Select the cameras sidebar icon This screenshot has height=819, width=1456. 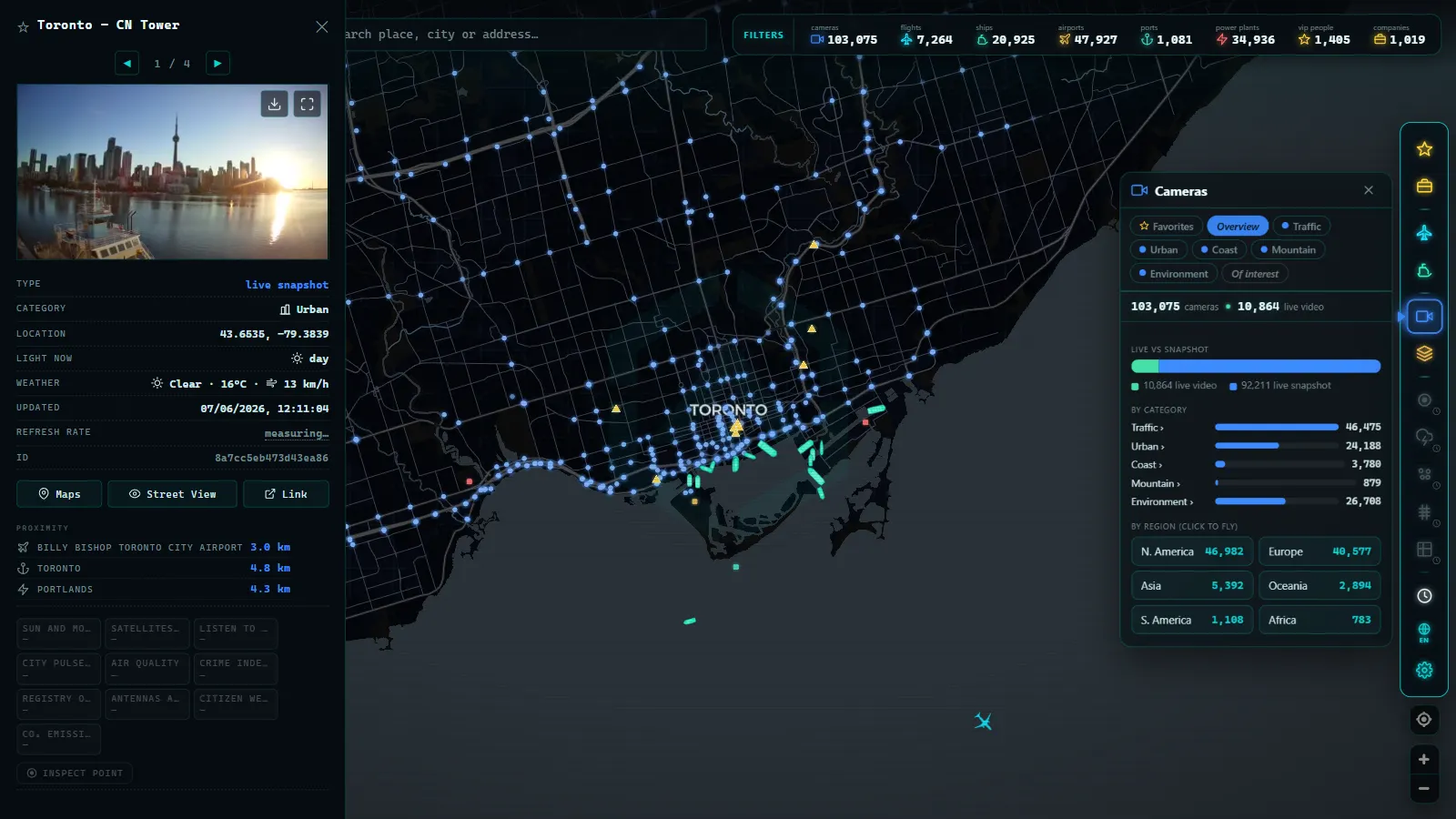click(x=1424, y=317)
